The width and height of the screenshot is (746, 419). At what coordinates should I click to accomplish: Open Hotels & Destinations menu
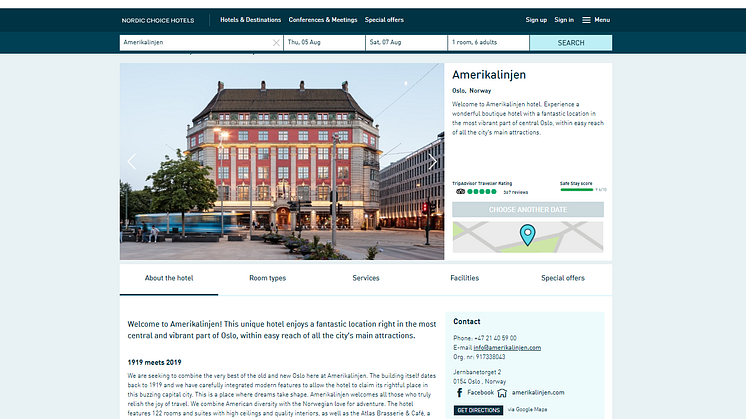click(250, 20)
